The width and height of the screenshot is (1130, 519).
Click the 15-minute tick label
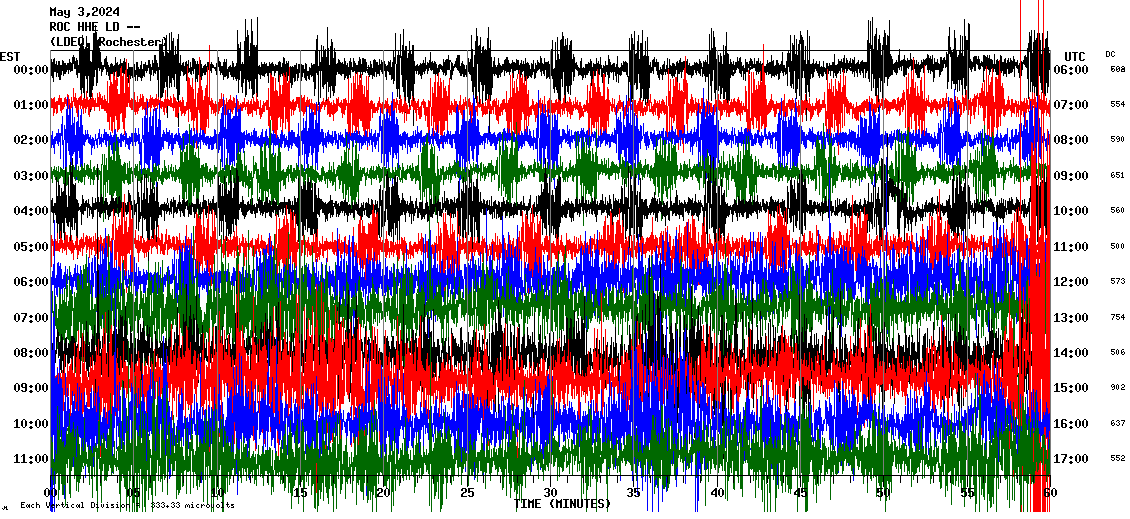pos(301,493)
